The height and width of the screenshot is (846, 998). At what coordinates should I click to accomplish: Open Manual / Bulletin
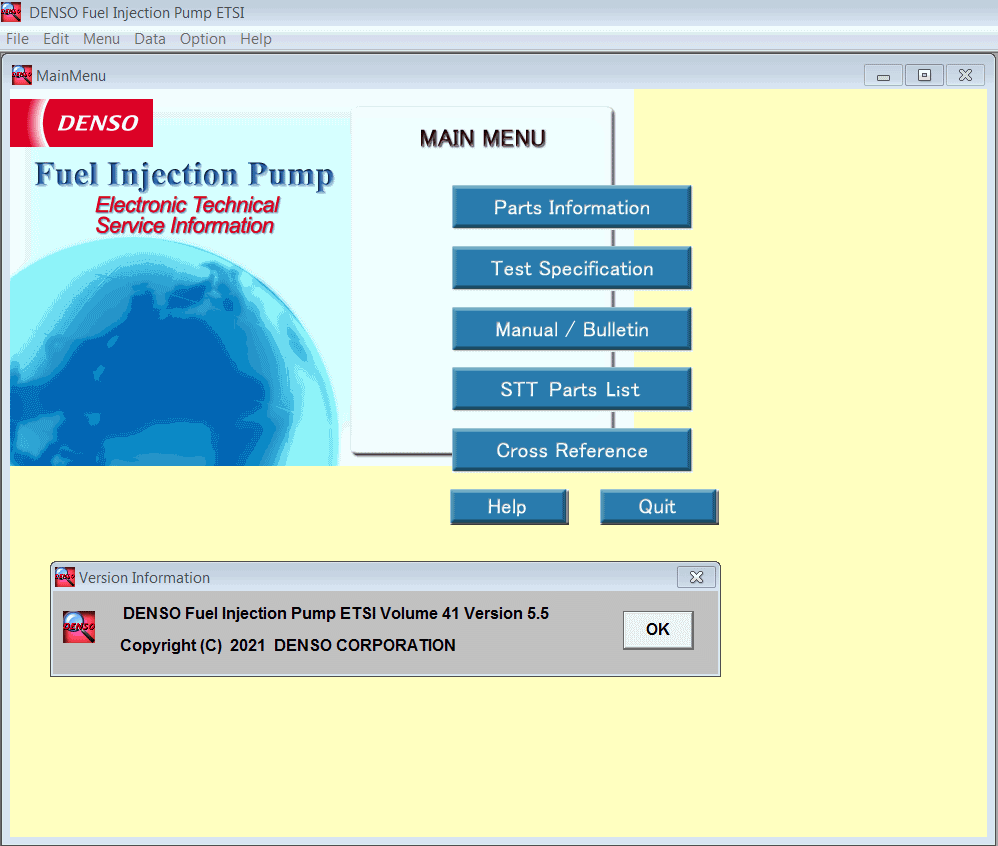tap(571, 328)
